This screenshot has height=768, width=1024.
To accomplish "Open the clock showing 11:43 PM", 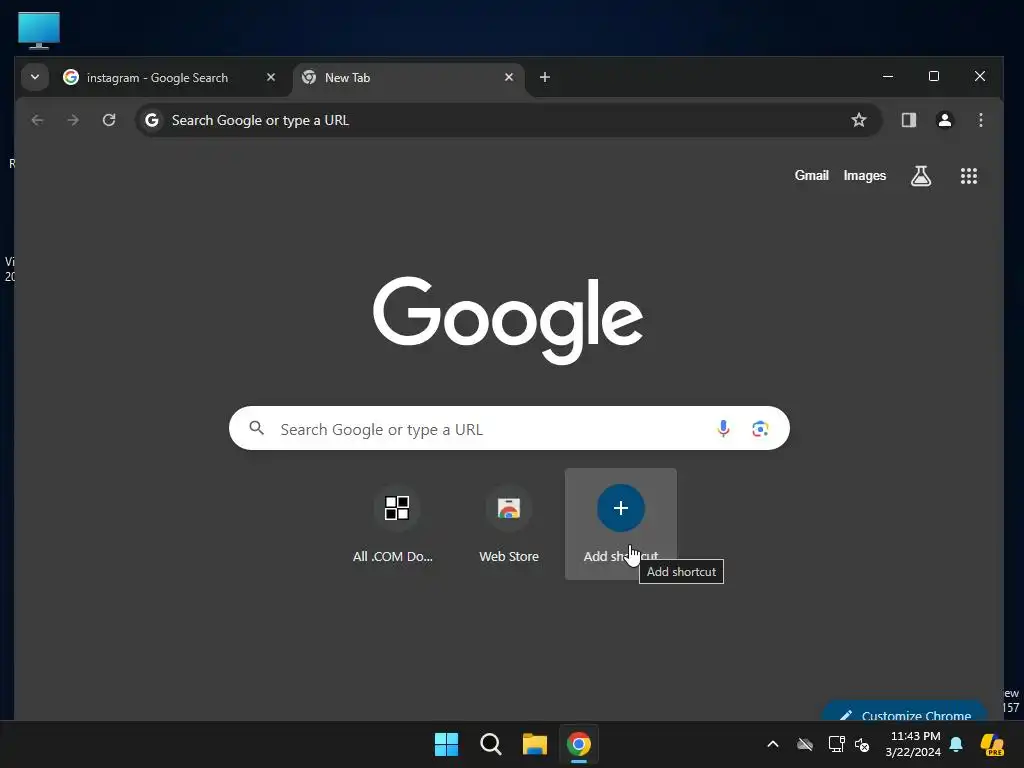I will [913, 744].
